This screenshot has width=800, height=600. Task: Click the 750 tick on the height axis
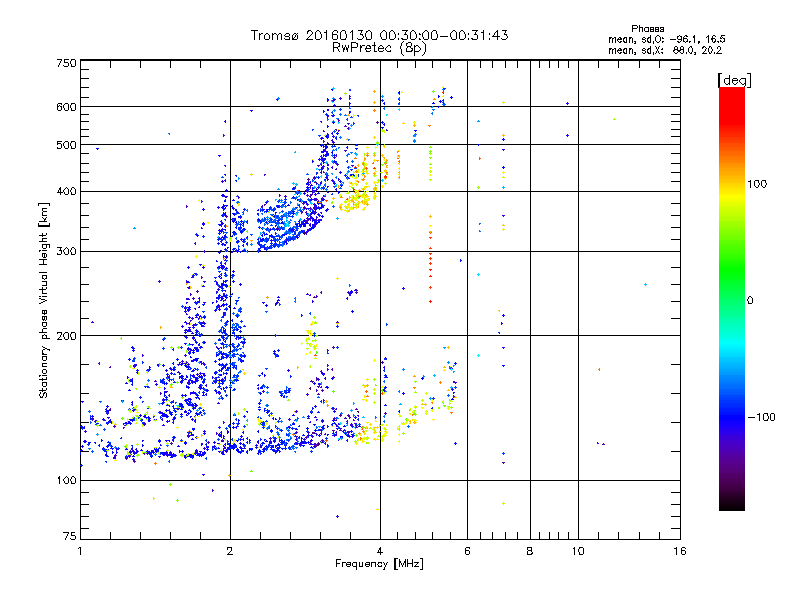tap(66, 63)
